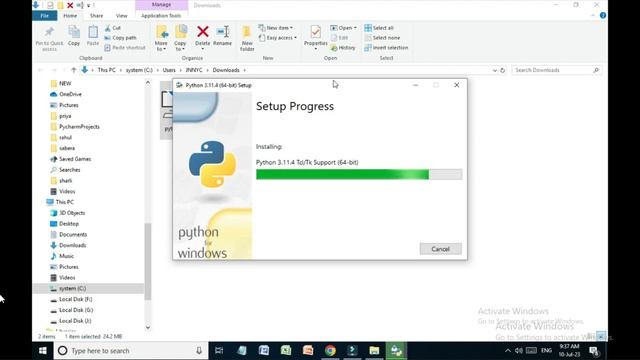Click the History command
The height and width of the screenshot is (360, 640).
click(x=343, y=48)
